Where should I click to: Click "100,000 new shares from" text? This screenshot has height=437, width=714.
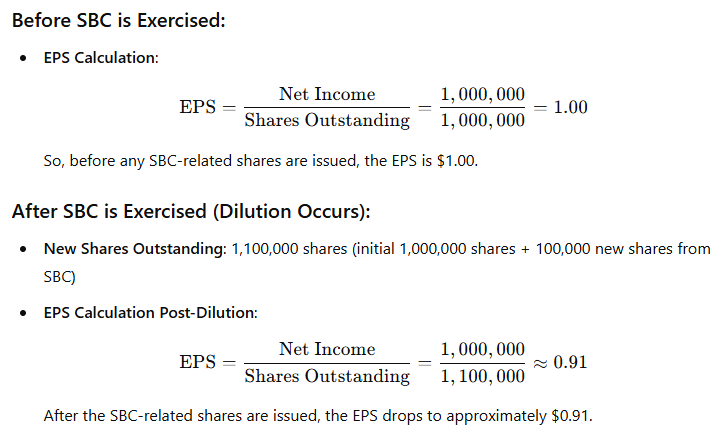coord(622,249)
